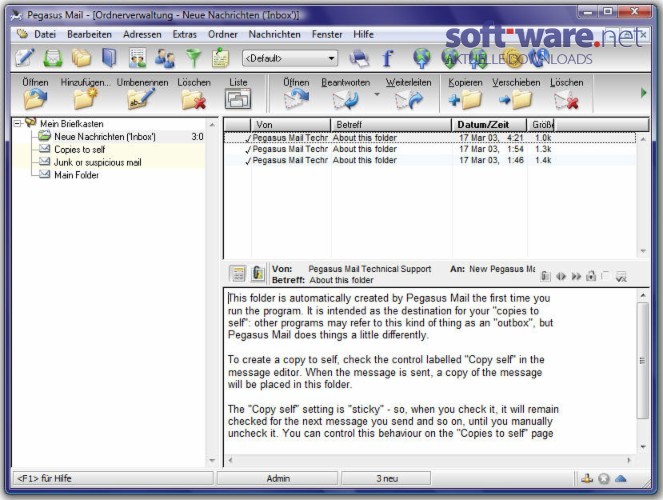Click the double-arrow icon in preview header

coord(576,276)
